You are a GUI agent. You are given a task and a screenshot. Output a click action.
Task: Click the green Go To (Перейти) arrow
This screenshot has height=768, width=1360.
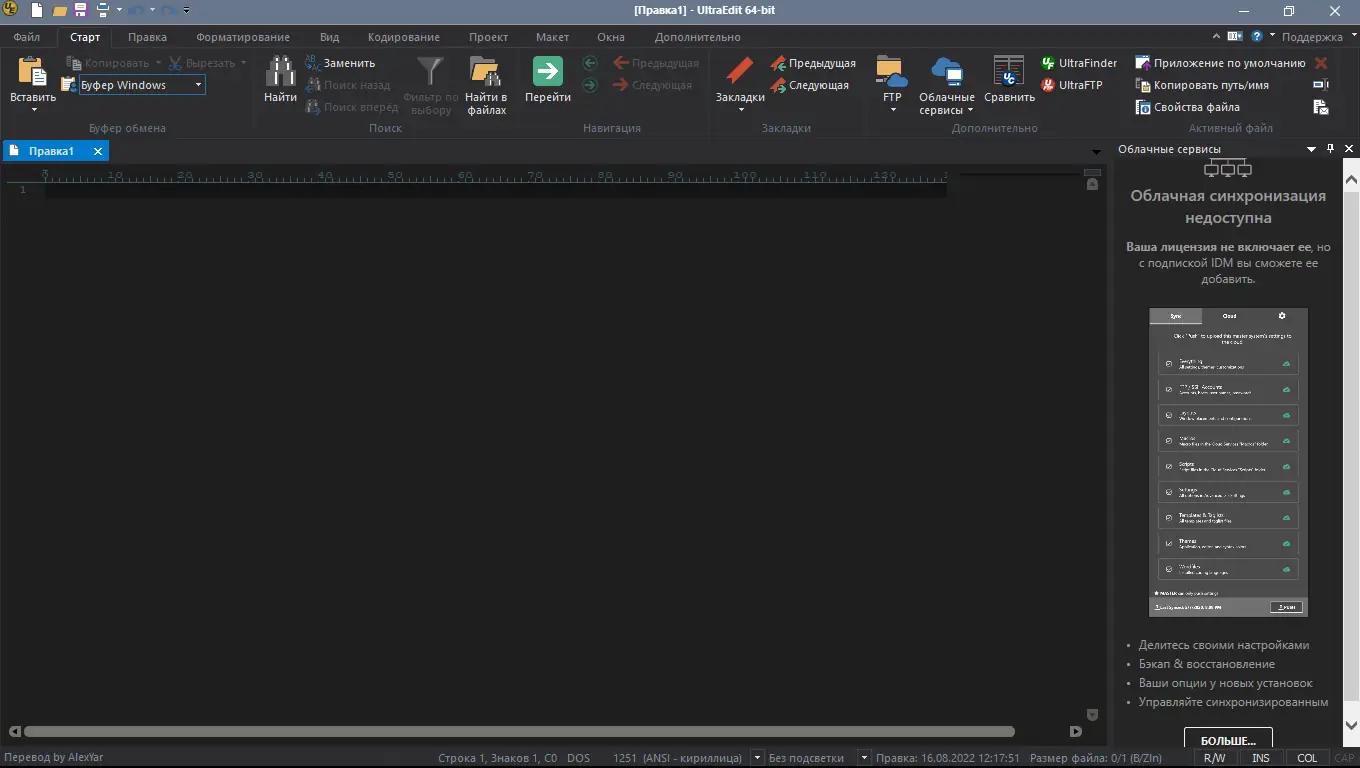coord(548,71)
